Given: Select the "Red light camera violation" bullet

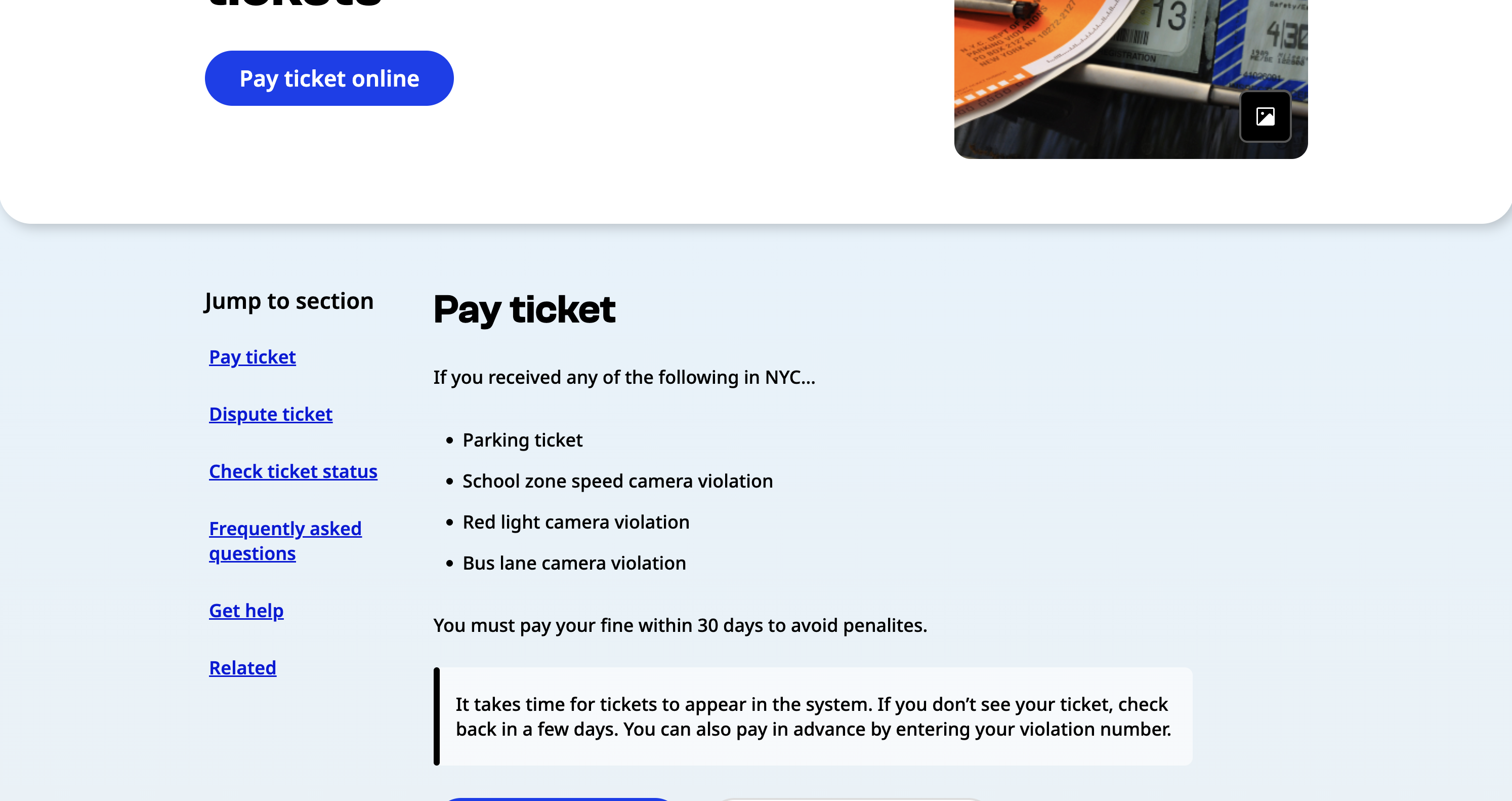Looking at the screenshot, I should 576,522.
